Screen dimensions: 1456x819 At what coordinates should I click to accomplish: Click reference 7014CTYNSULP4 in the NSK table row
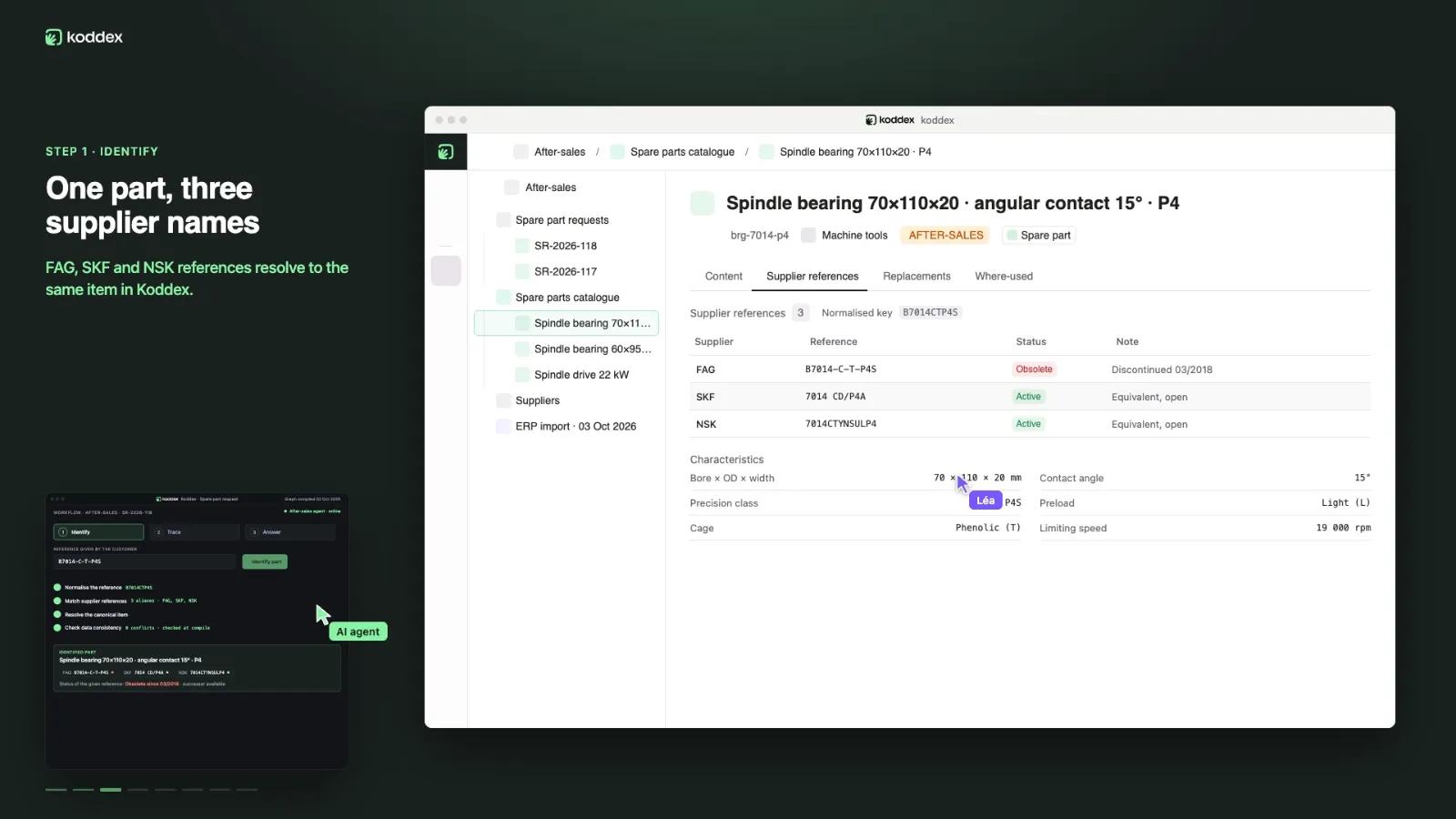click(x=841, y=424)
